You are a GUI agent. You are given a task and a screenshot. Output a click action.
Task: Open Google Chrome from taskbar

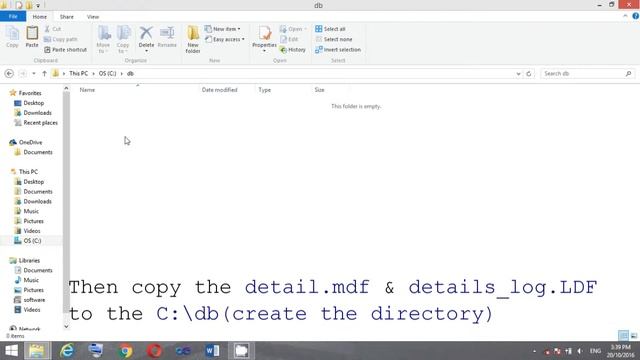point(125,351)
